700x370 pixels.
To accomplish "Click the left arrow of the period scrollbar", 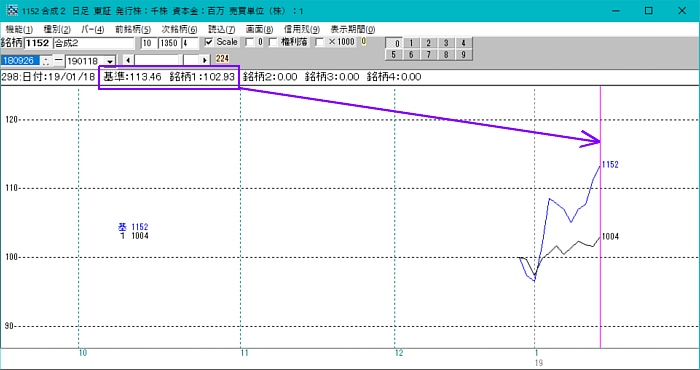I will [x=129, y=60].
